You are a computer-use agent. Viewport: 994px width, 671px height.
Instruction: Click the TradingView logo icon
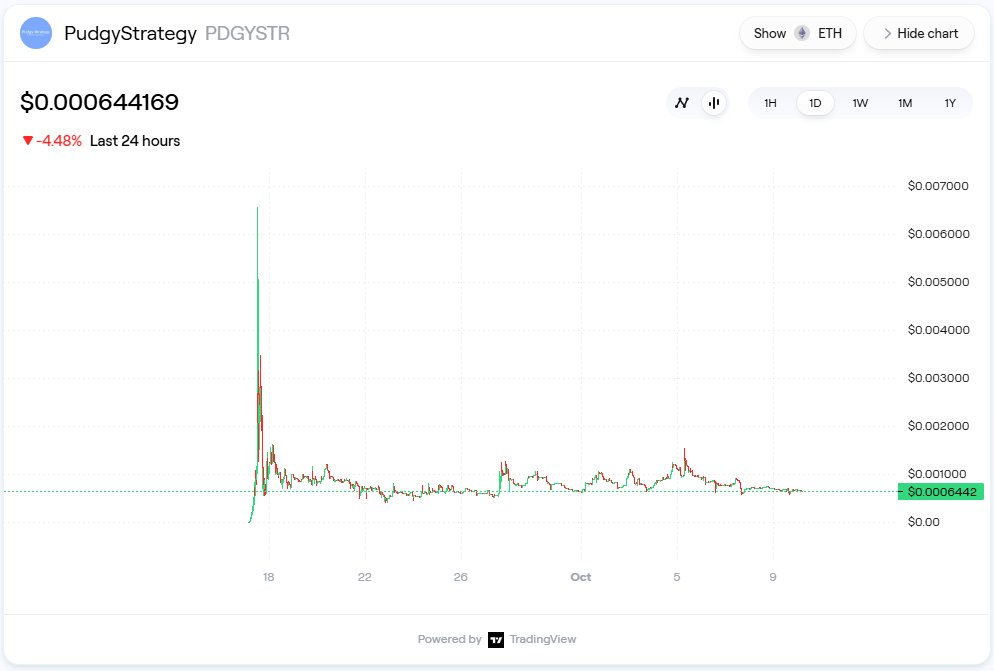pyautogui.click(x=496, y=639)
